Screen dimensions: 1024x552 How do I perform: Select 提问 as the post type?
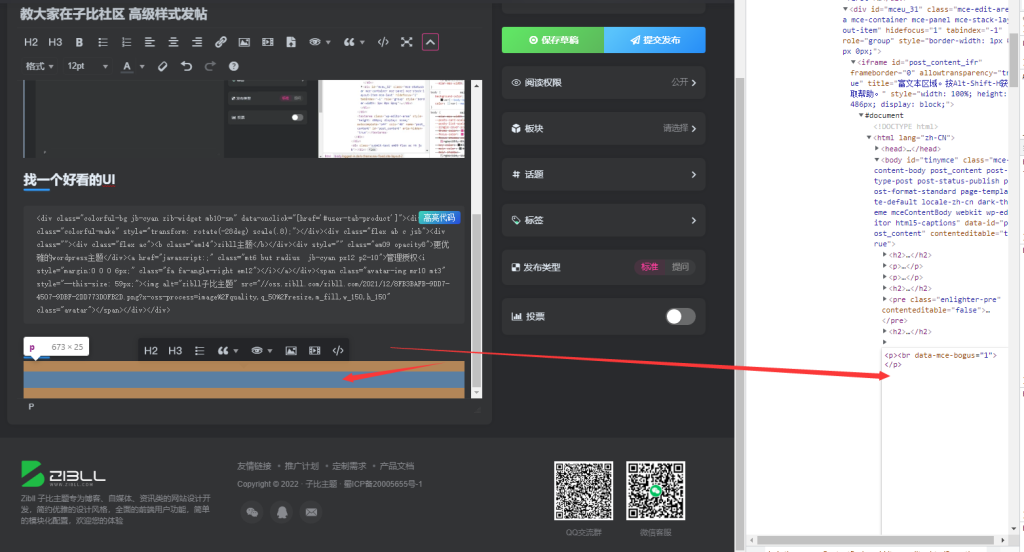coord(680,268)
